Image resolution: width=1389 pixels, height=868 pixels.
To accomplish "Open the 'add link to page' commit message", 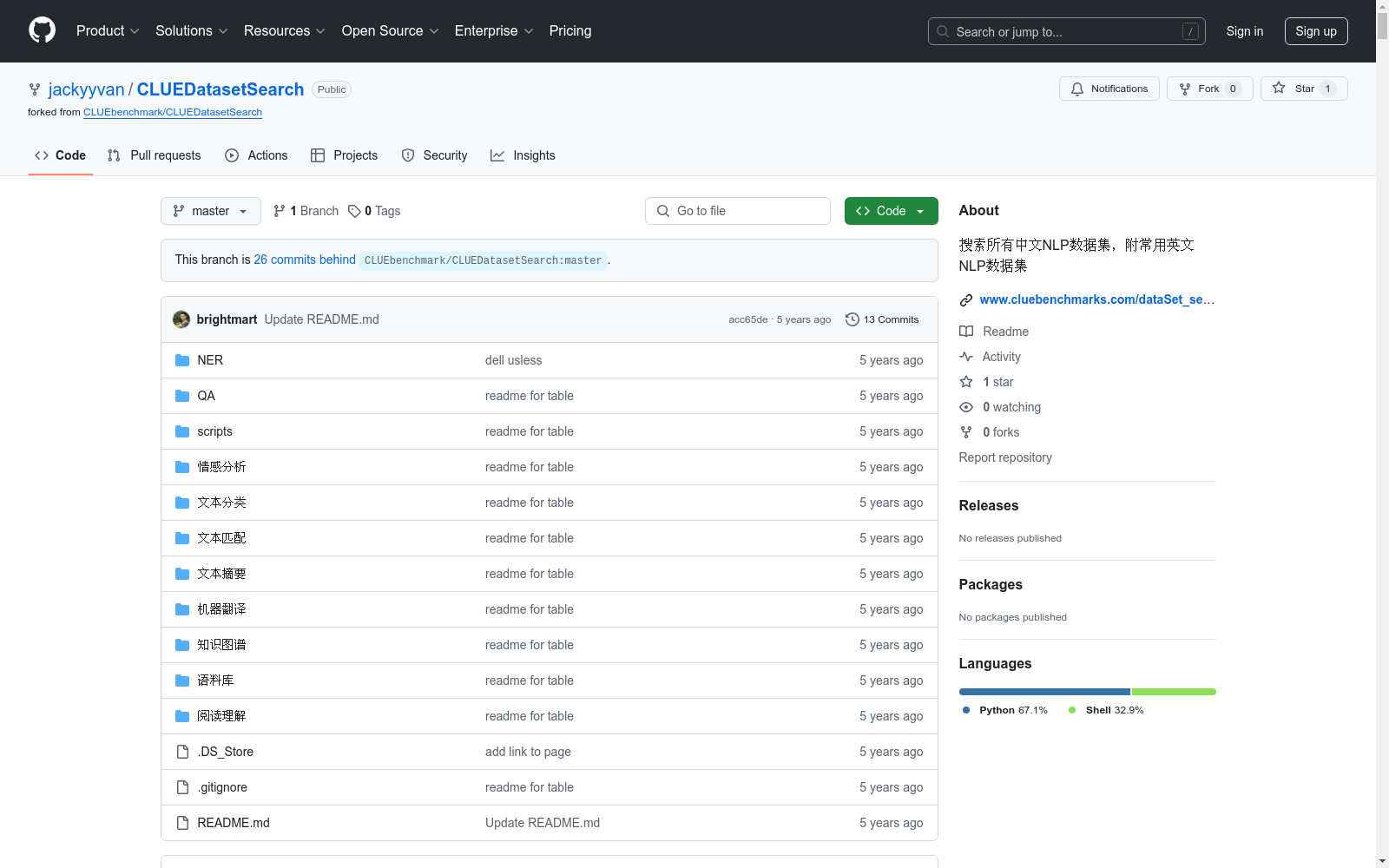I will point(528,752).
